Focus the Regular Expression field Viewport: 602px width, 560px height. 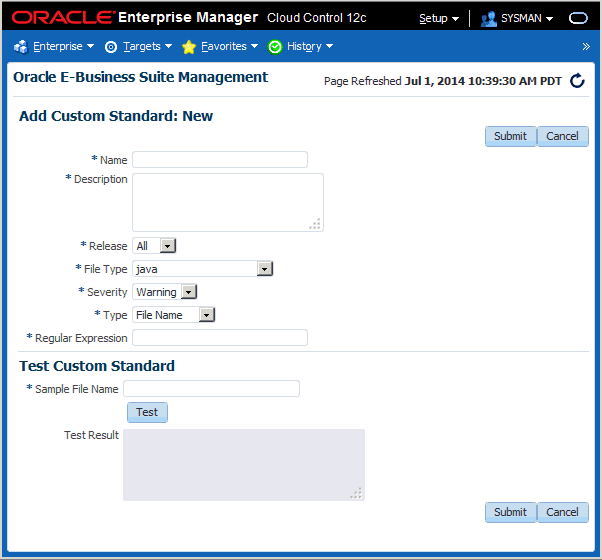220,337
